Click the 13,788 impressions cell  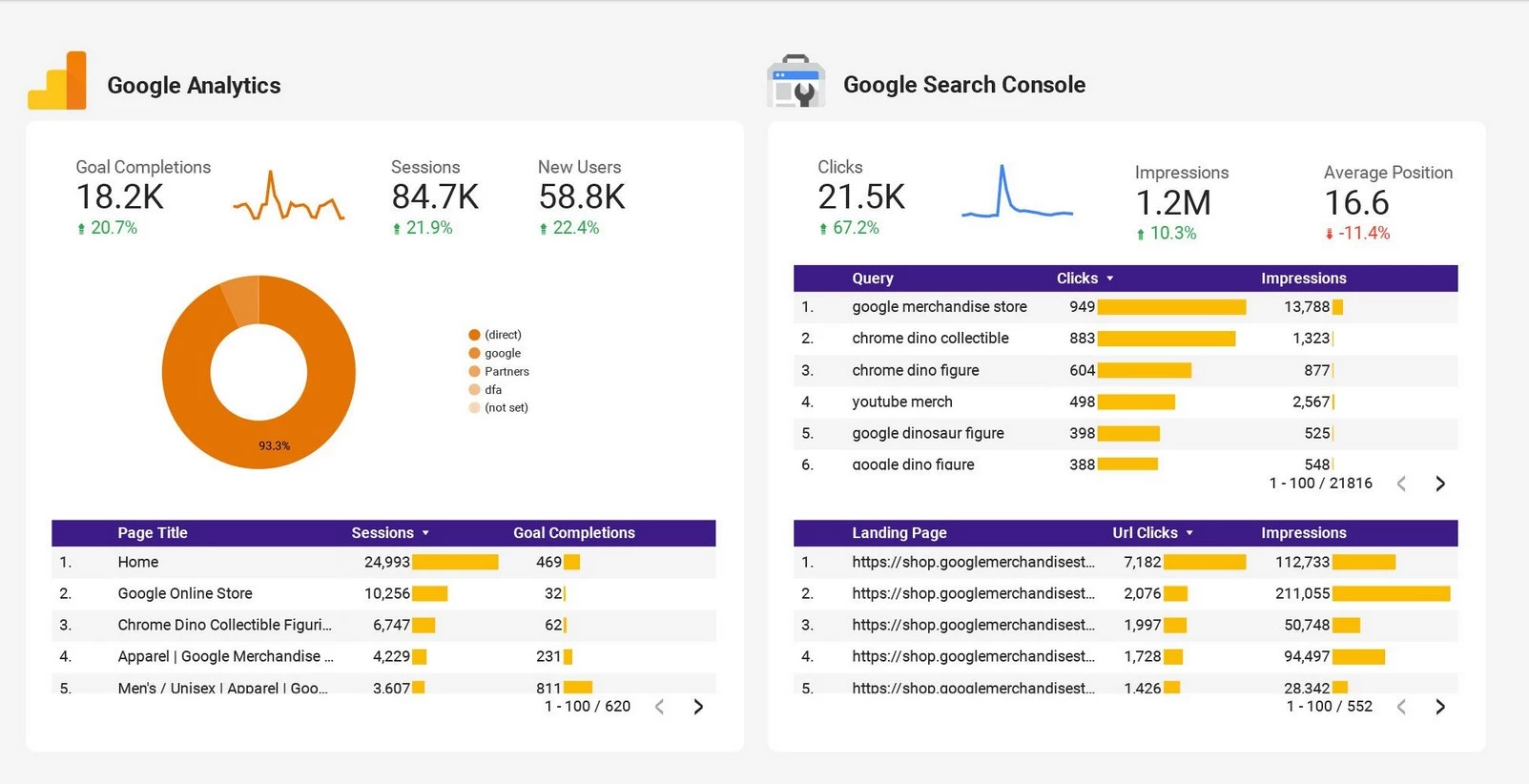(1307, 306)
